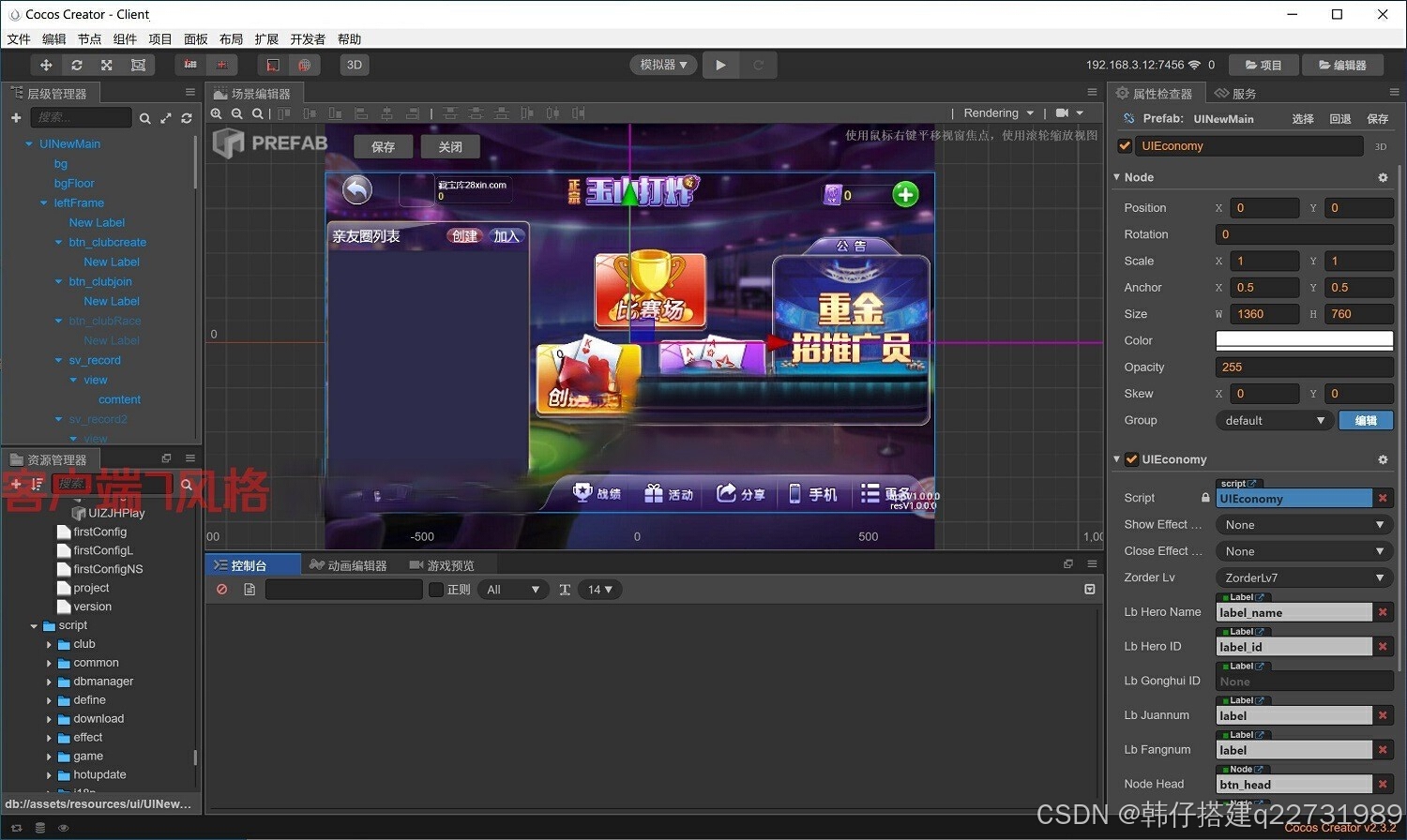Open the Rendering mode dropdown
The width and height of the screenshot is (1407, 840).
998,112
